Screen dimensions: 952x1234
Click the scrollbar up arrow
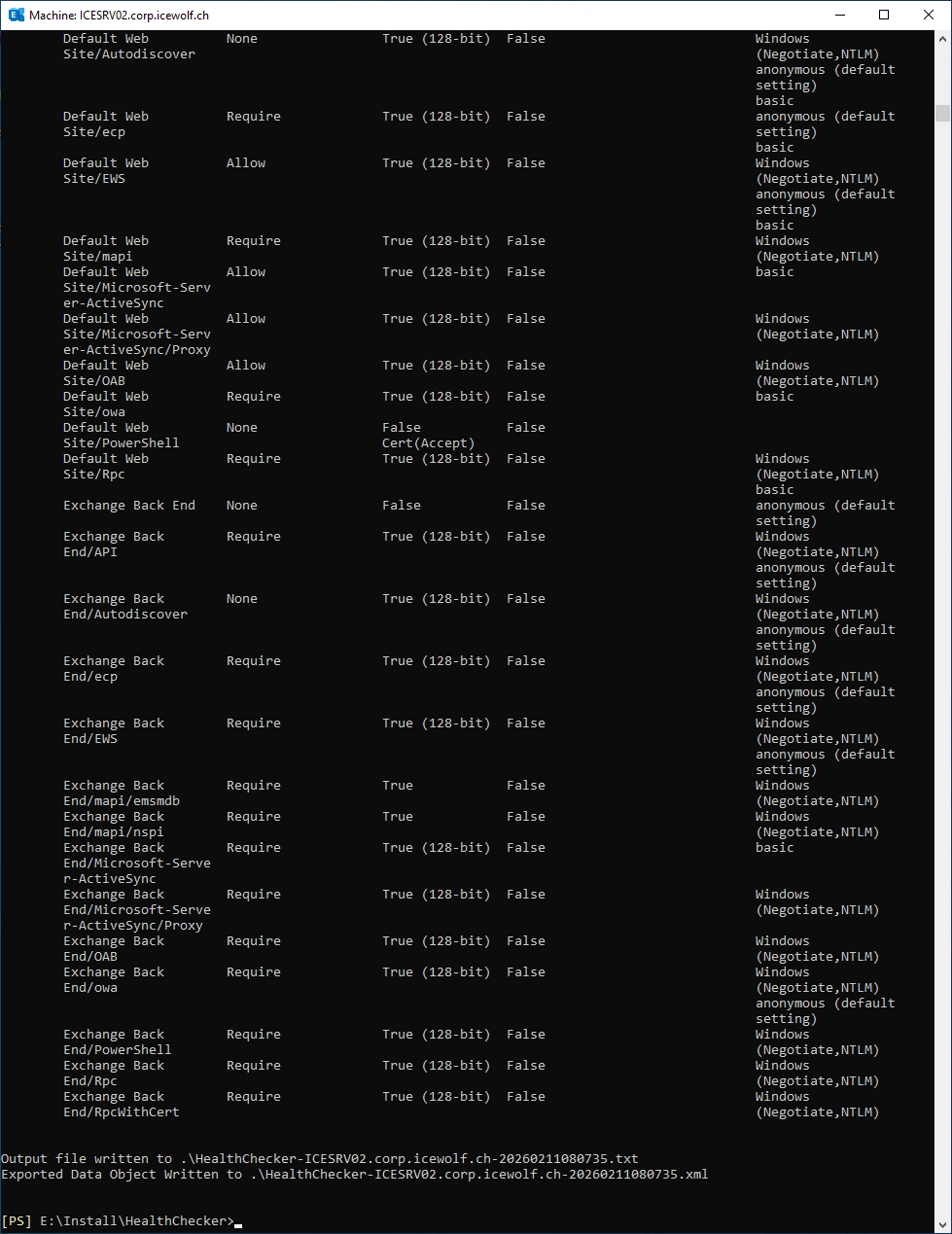click(x=942, y=38)
